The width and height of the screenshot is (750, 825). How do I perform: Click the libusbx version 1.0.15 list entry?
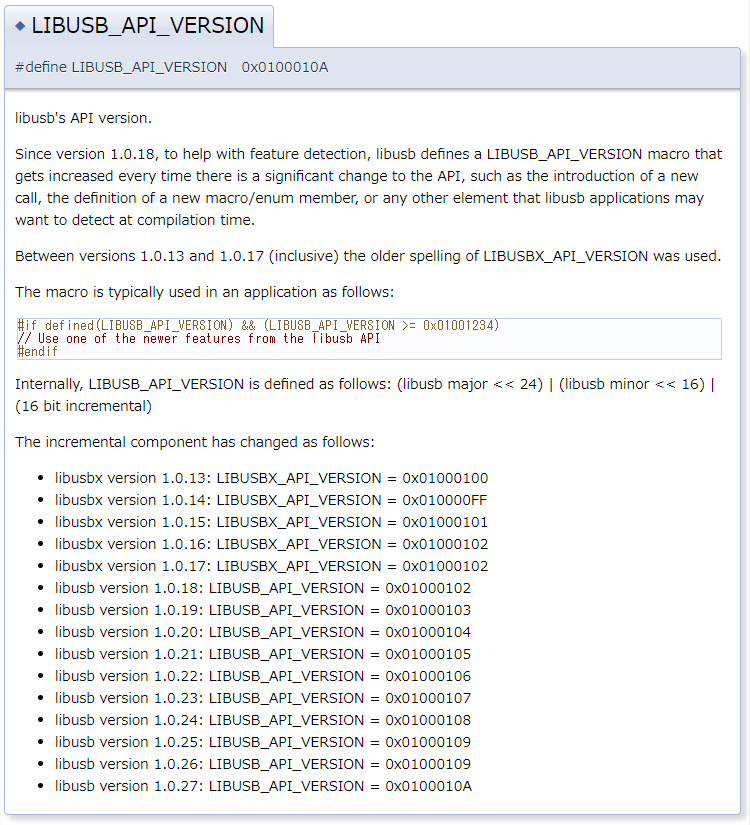(272, 522)
